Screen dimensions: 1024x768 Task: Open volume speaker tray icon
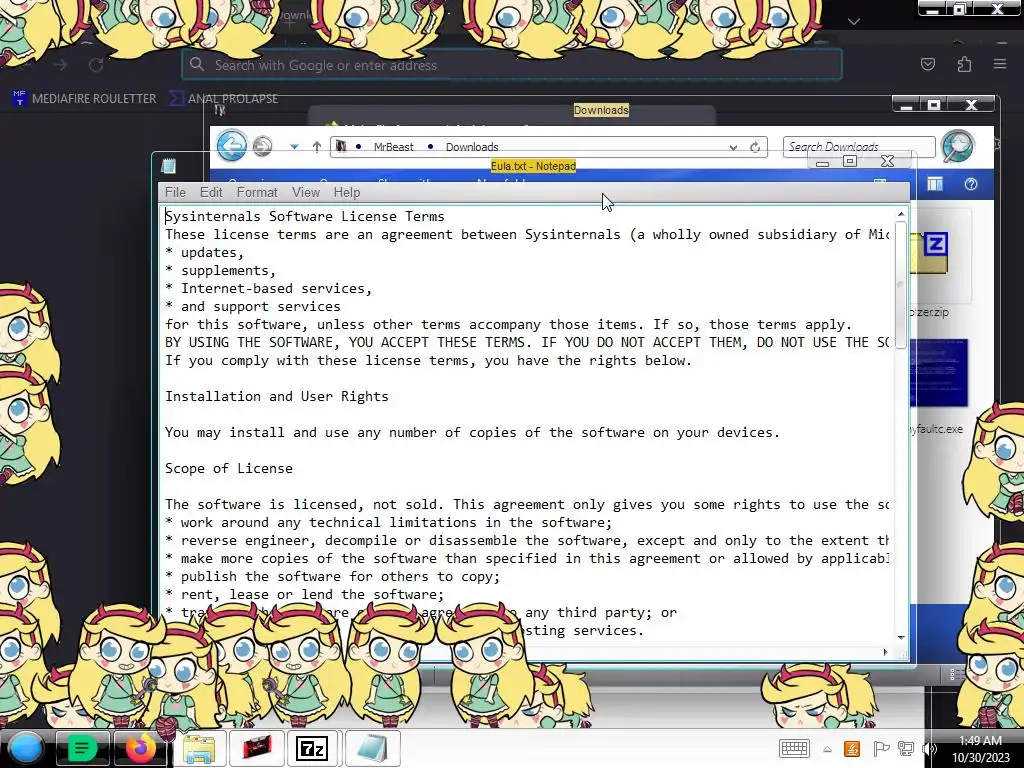tap(929, 749)
